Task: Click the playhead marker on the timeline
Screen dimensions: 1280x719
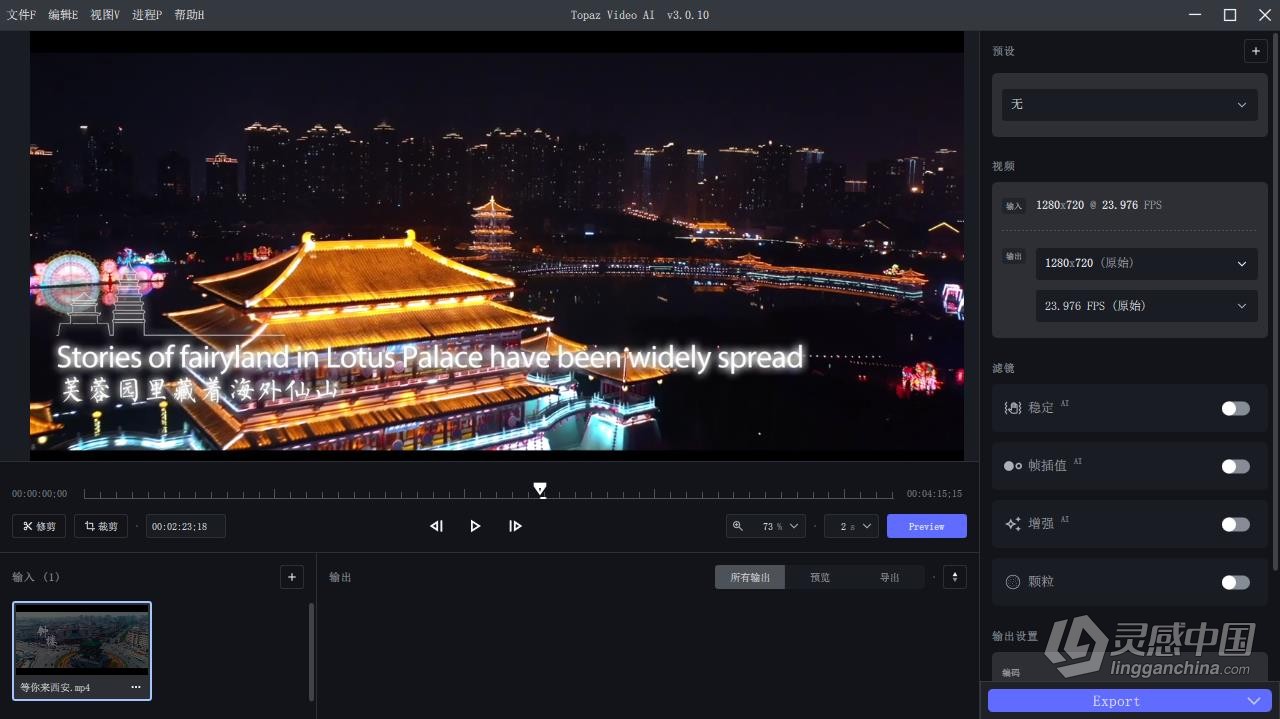Action: 541,489
